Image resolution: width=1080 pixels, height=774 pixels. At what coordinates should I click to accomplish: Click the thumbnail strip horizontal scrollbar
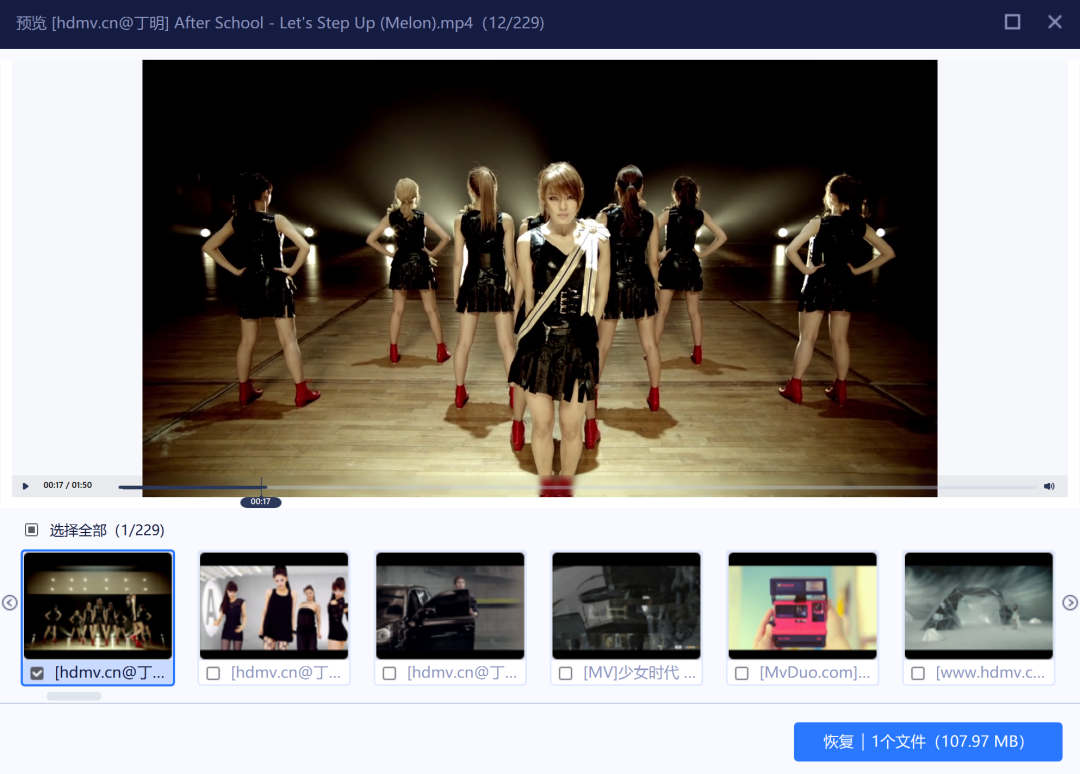74,696
